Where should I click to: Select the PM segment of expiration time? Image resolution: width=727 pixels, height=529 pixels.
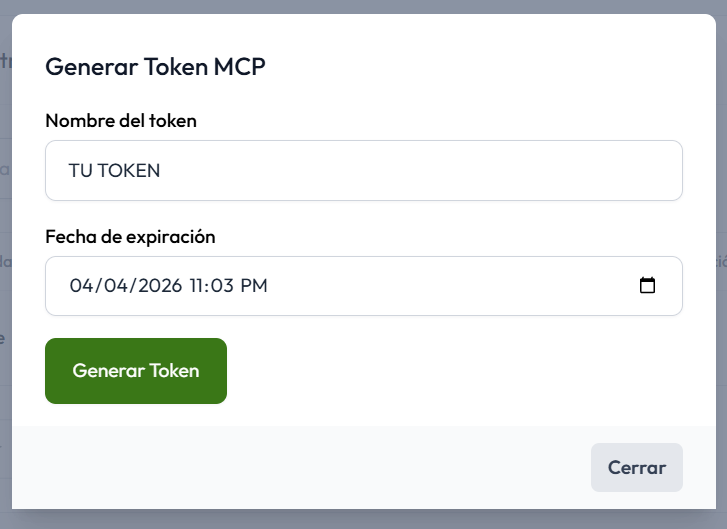click(254, 286)
